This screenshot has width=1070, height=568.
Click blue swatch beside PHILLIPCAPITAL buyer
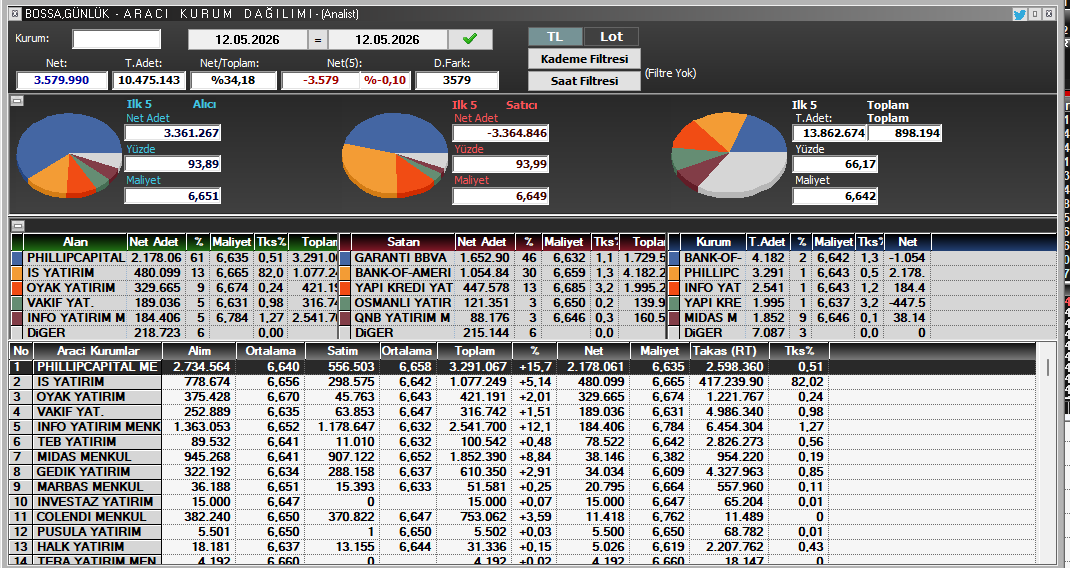point(17,257)
